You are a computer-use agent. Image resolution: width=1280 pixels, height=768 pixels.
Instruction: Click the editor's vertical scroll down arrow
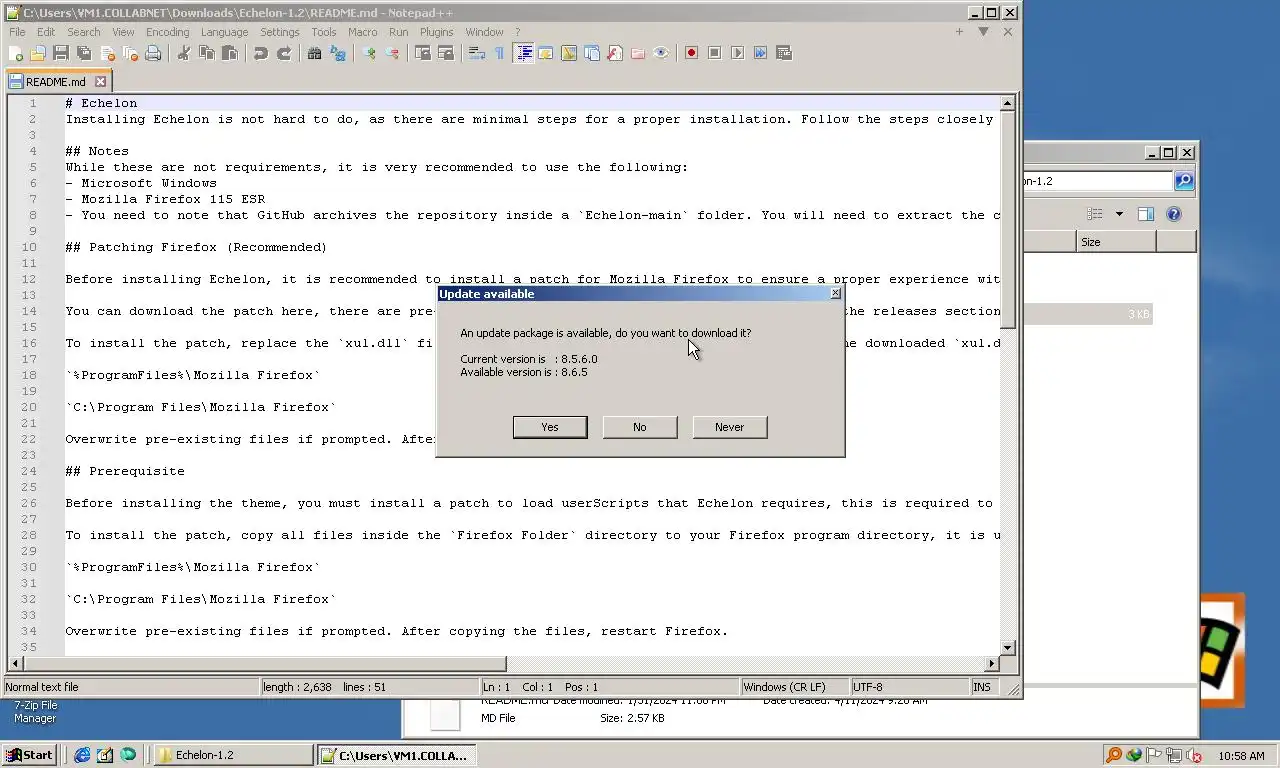point(1007,648)
